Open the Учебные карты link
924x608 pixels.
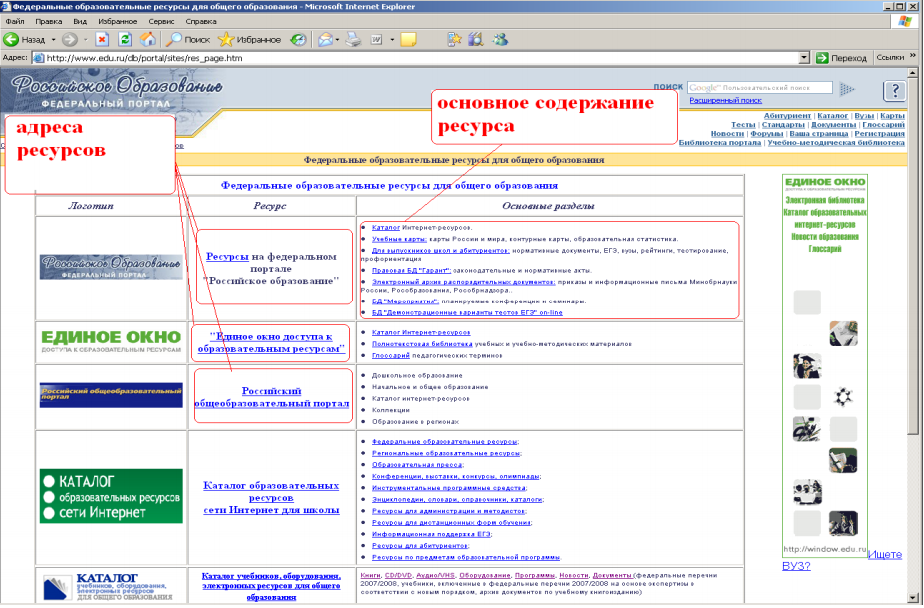[x=399, y=239]
